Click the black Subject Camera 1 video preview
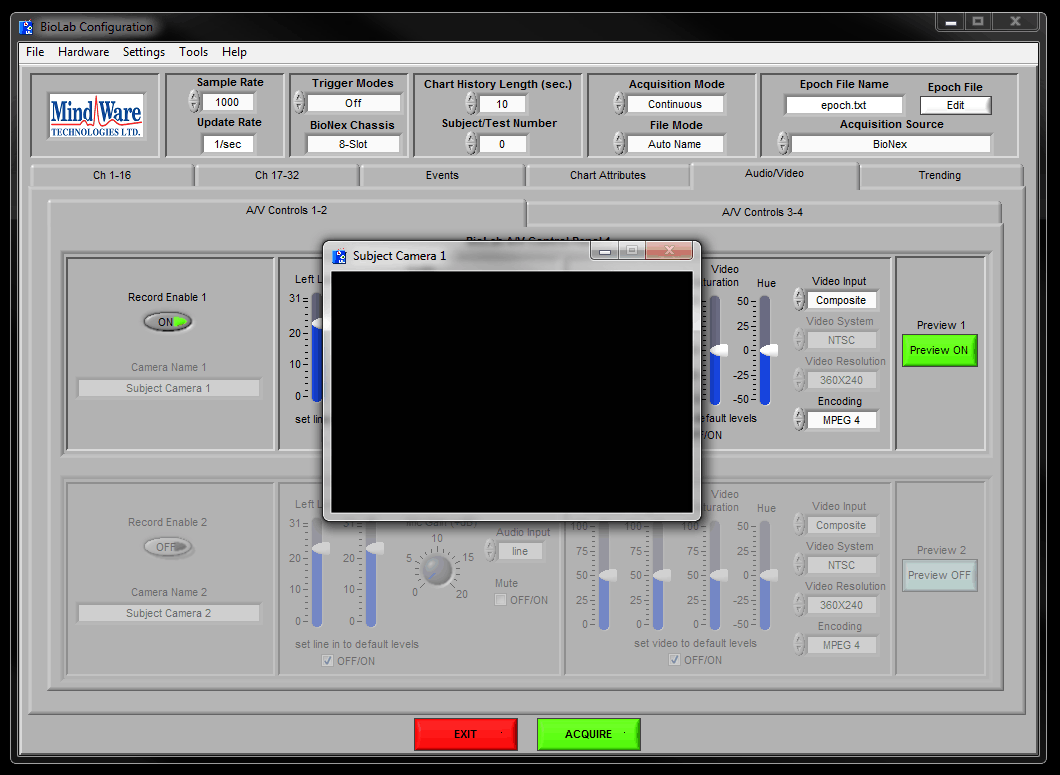 tap(512, 392)
